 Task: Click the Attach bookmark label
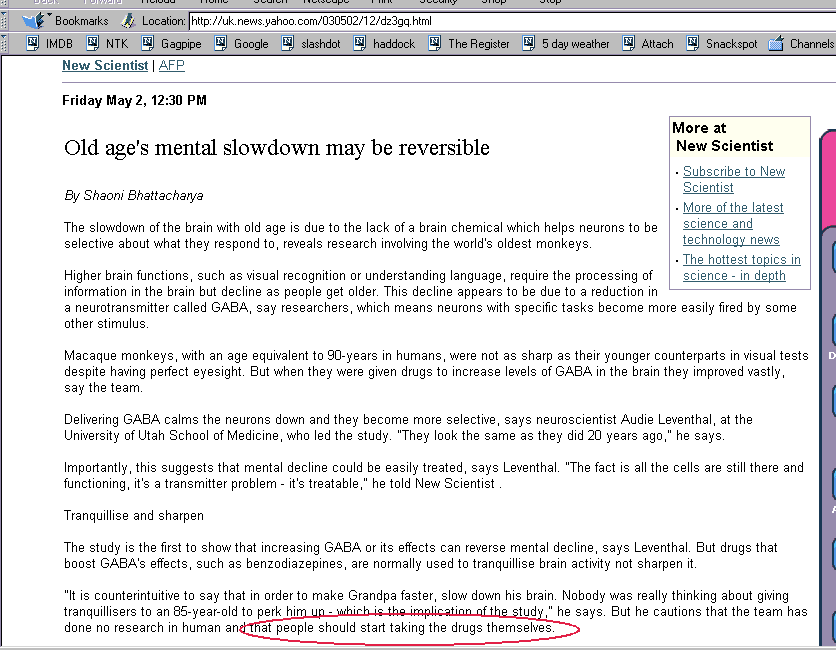(657, 44)
